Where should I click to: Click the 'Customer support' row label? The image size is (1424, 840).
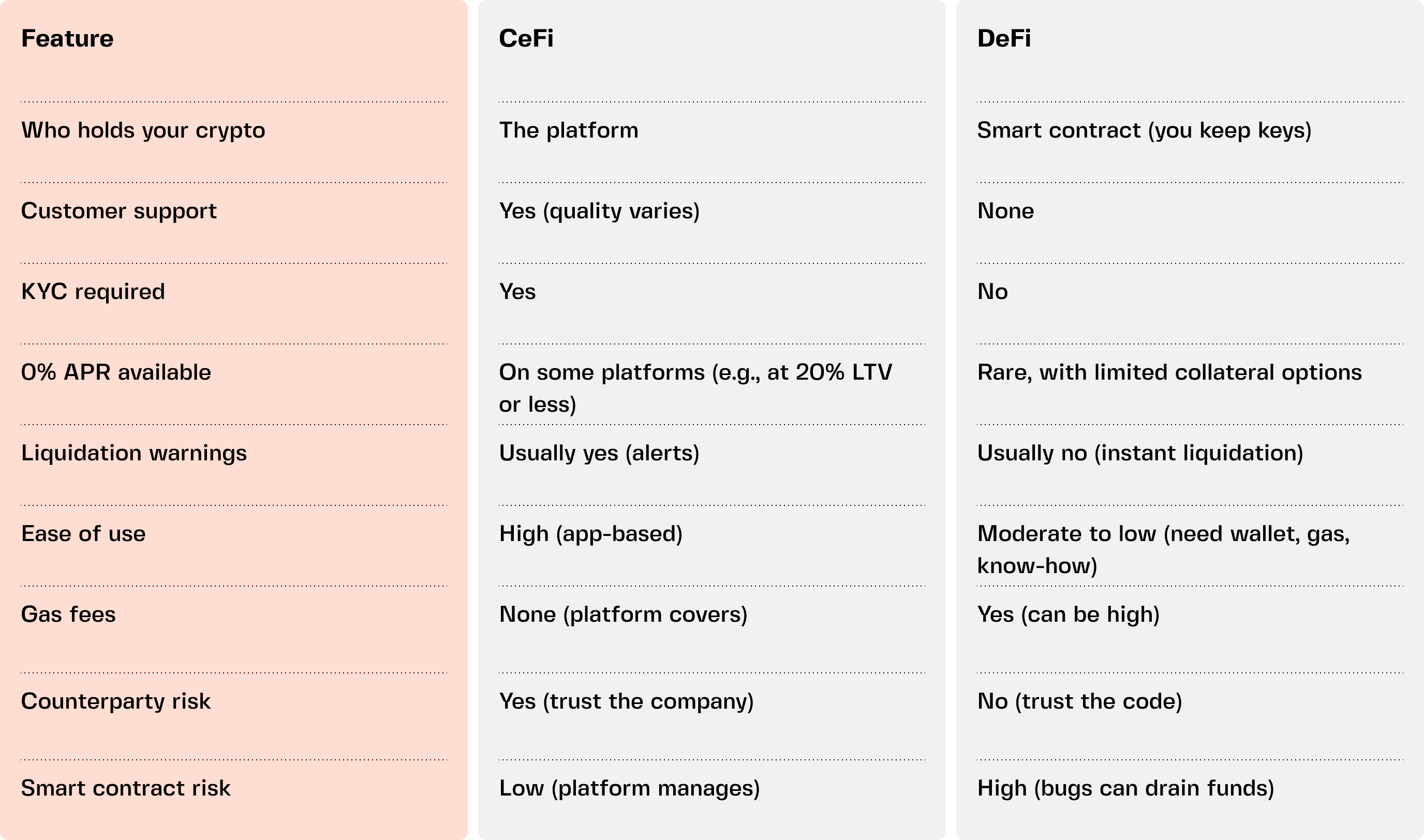point(119,211)
